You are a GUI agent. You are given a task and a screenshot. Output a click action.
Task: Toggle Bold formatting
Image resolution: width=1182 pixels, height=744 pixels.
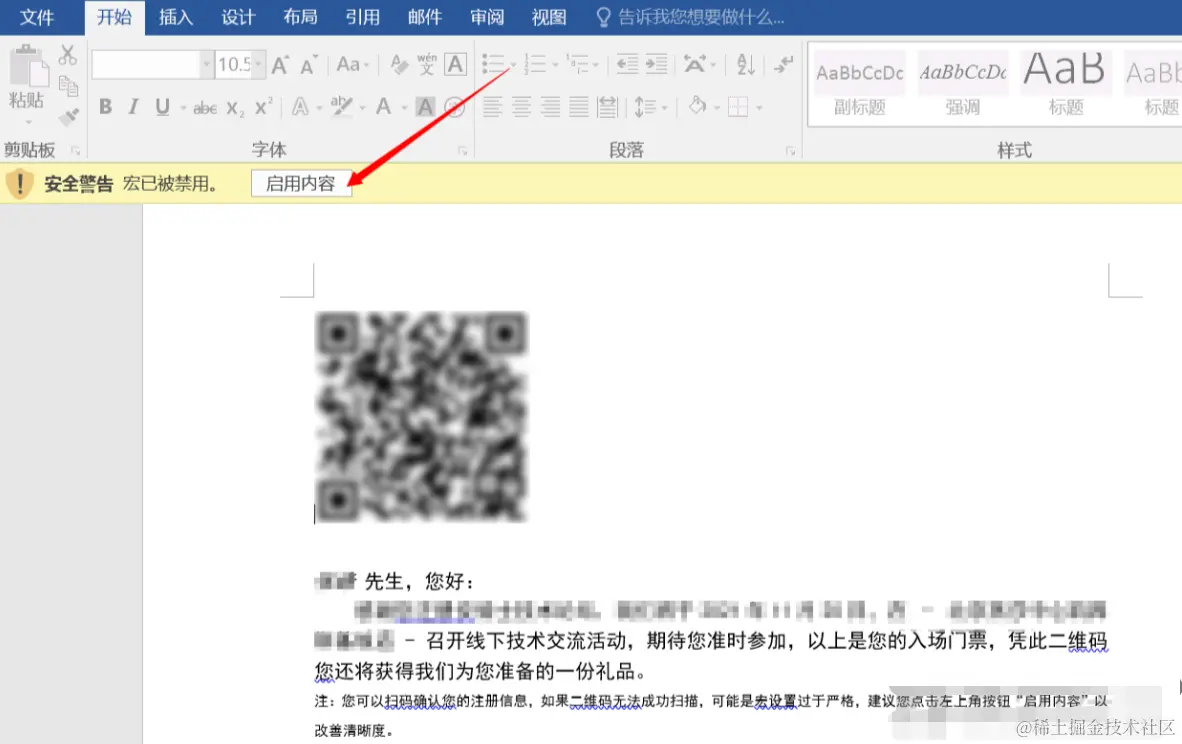click(106, 107)
